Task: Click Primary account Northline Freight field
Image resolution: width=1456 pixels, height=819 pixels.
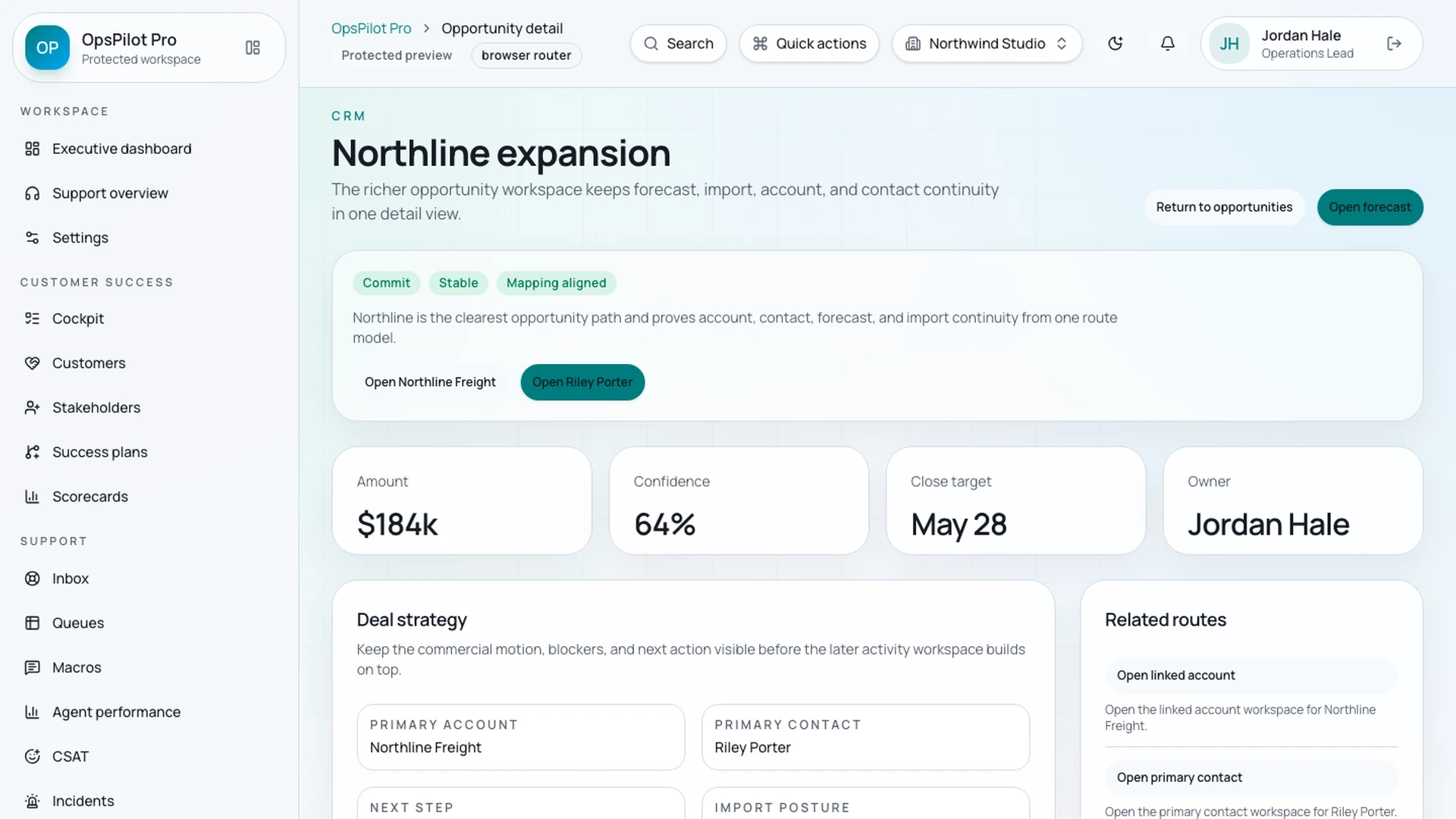Action: click(x=521, y=737)
